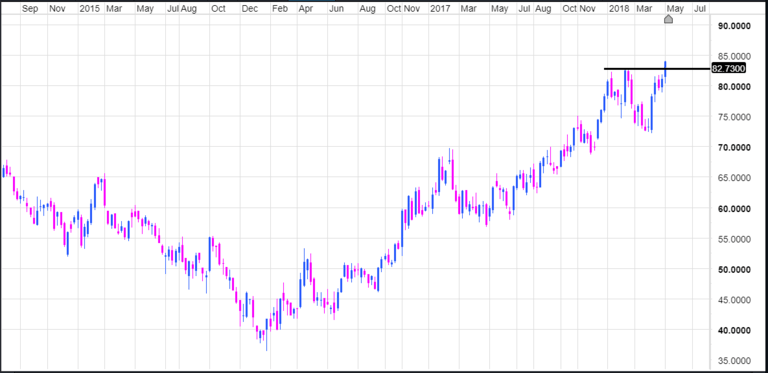Click the 55.0000 price axis label
768x373 pixels.
point(734,239)
